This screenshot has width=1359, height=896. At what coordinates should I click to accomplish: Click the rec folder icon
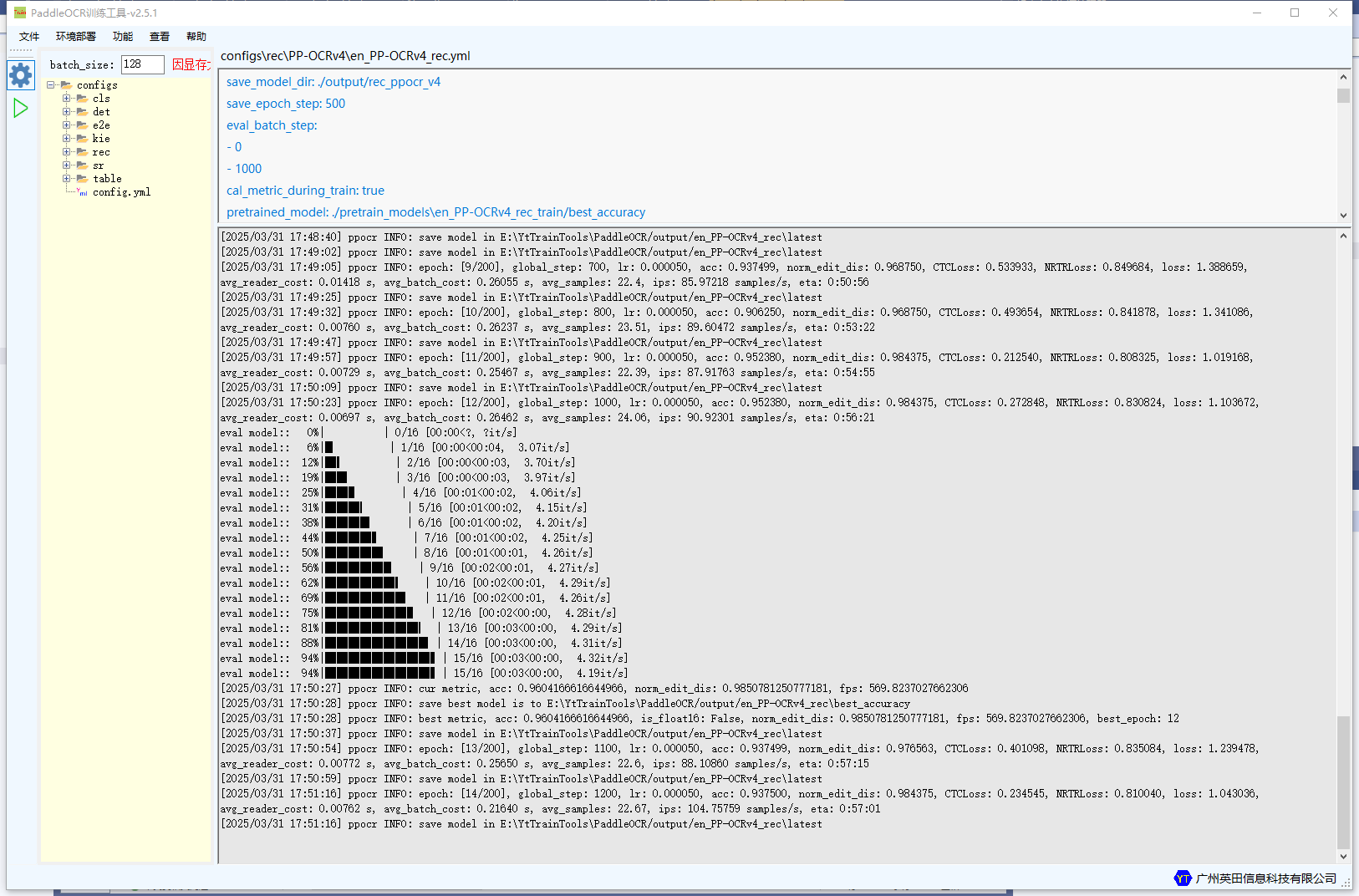pyautogui.click(x=82, y=152)
